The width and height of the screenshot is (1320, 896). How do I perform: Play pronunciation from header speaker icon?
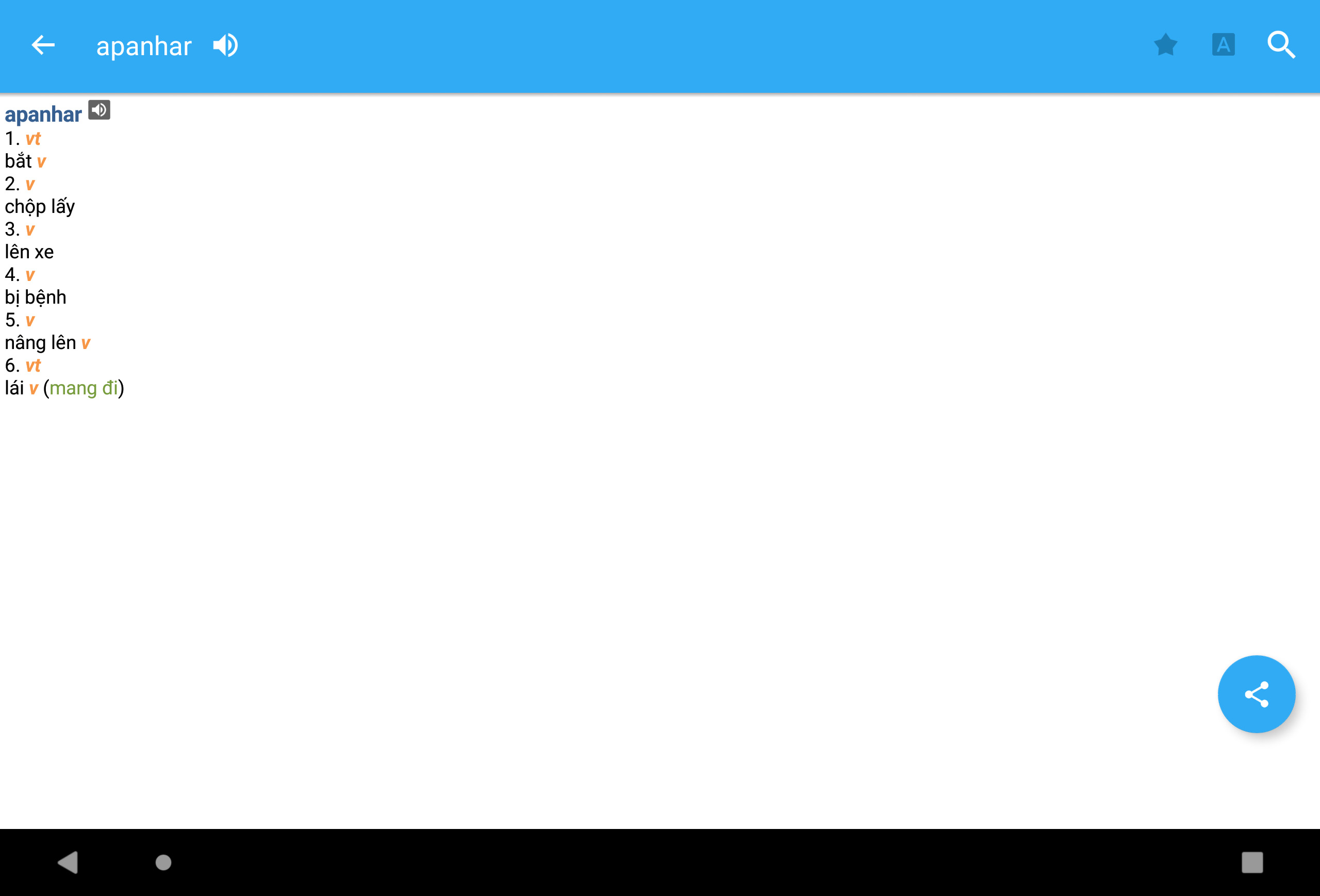pos(225,45)
